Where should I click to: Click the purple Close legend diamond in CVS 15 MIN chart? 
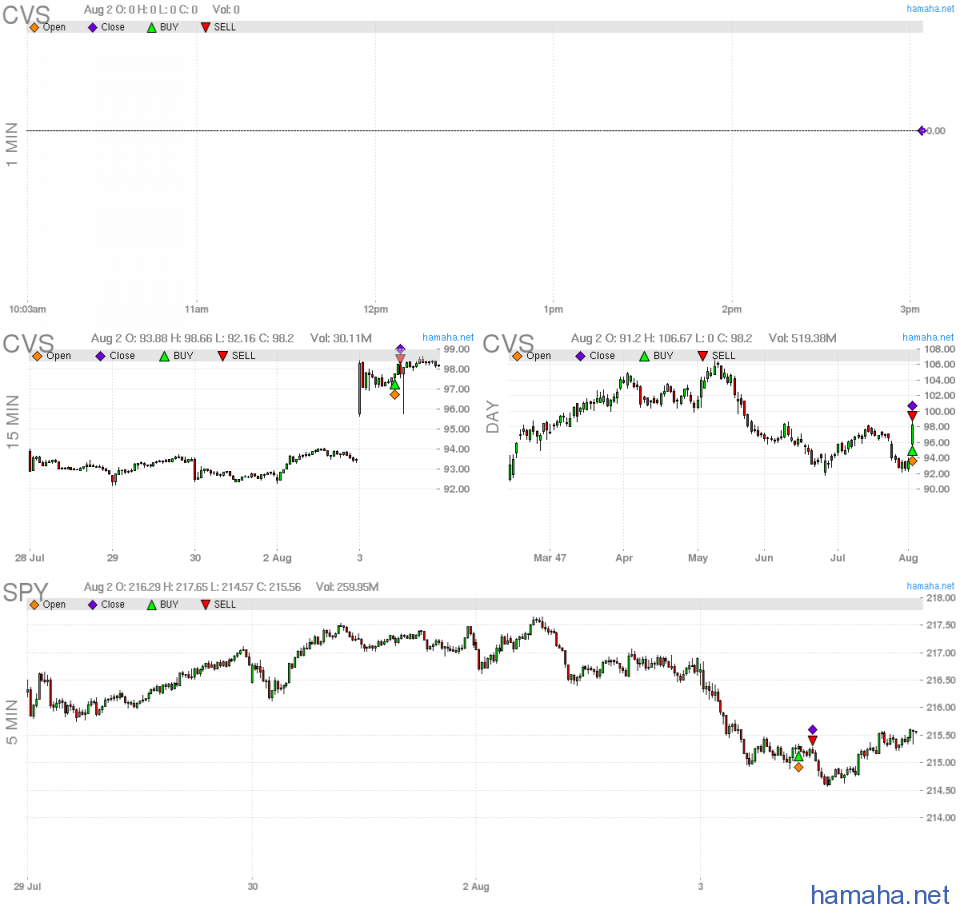point(100,356)
